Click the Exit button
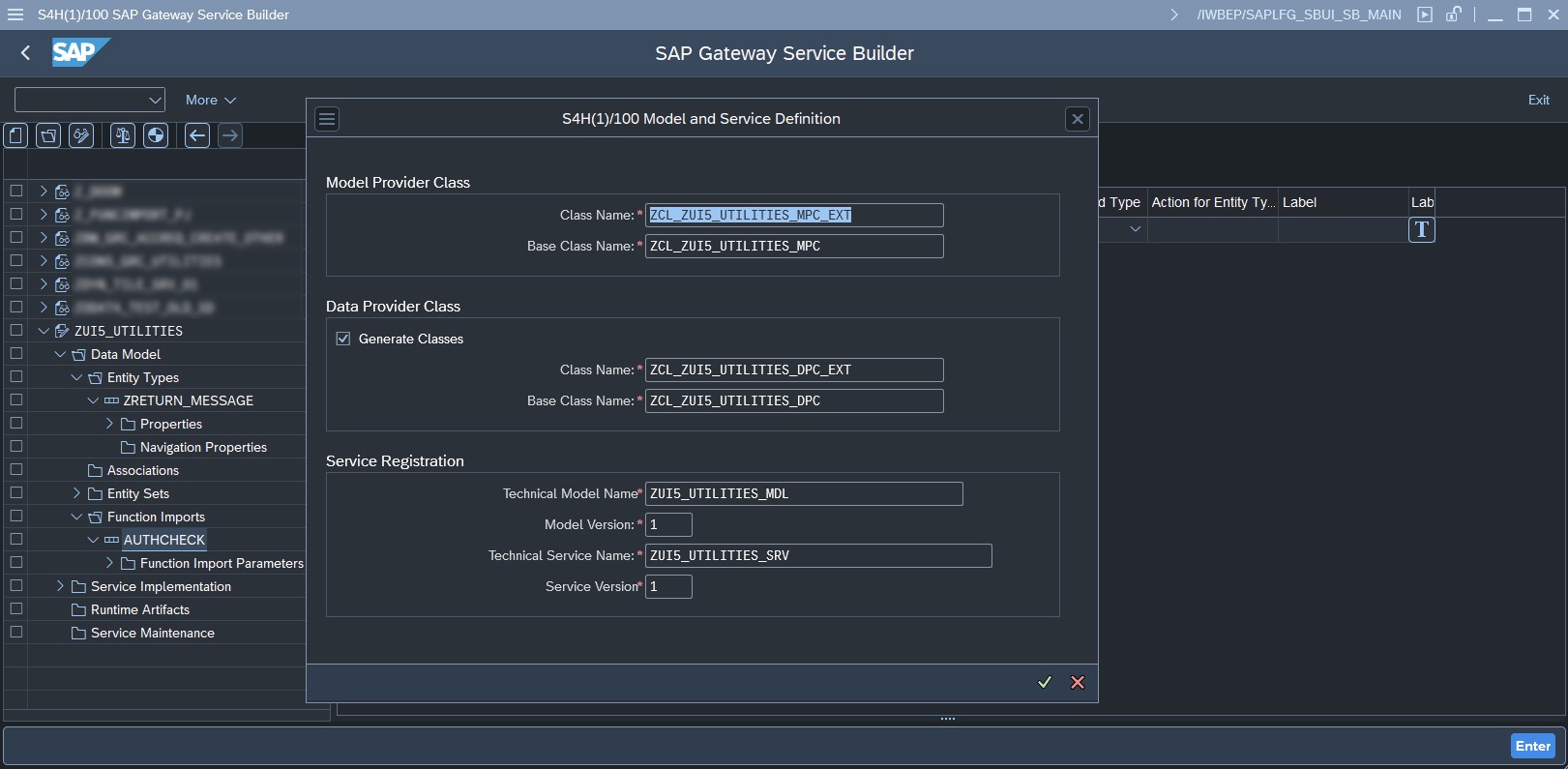 pos(1538,100)
